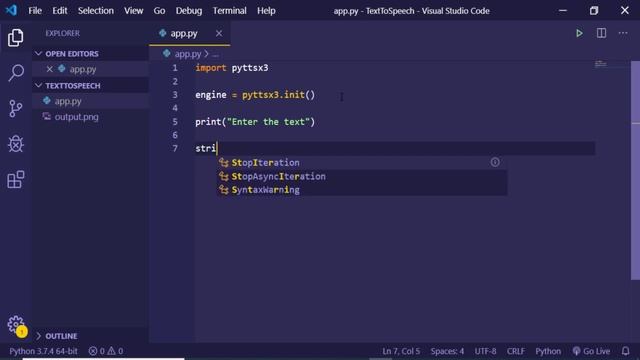Click line 3 engine = pyttsx3.init() code

click(x=255, y=95)
